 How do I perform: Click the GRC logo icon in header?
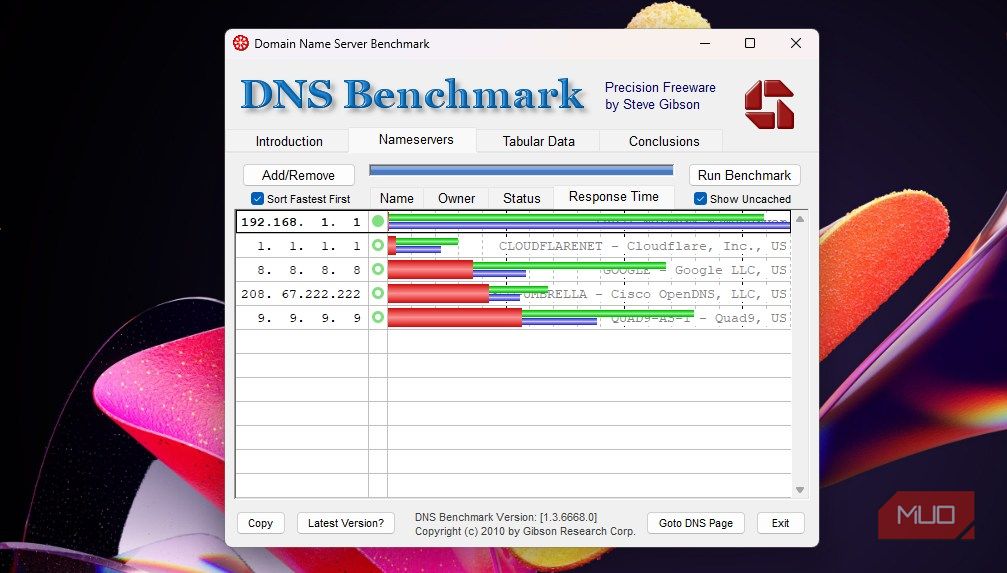click(769, 105)
